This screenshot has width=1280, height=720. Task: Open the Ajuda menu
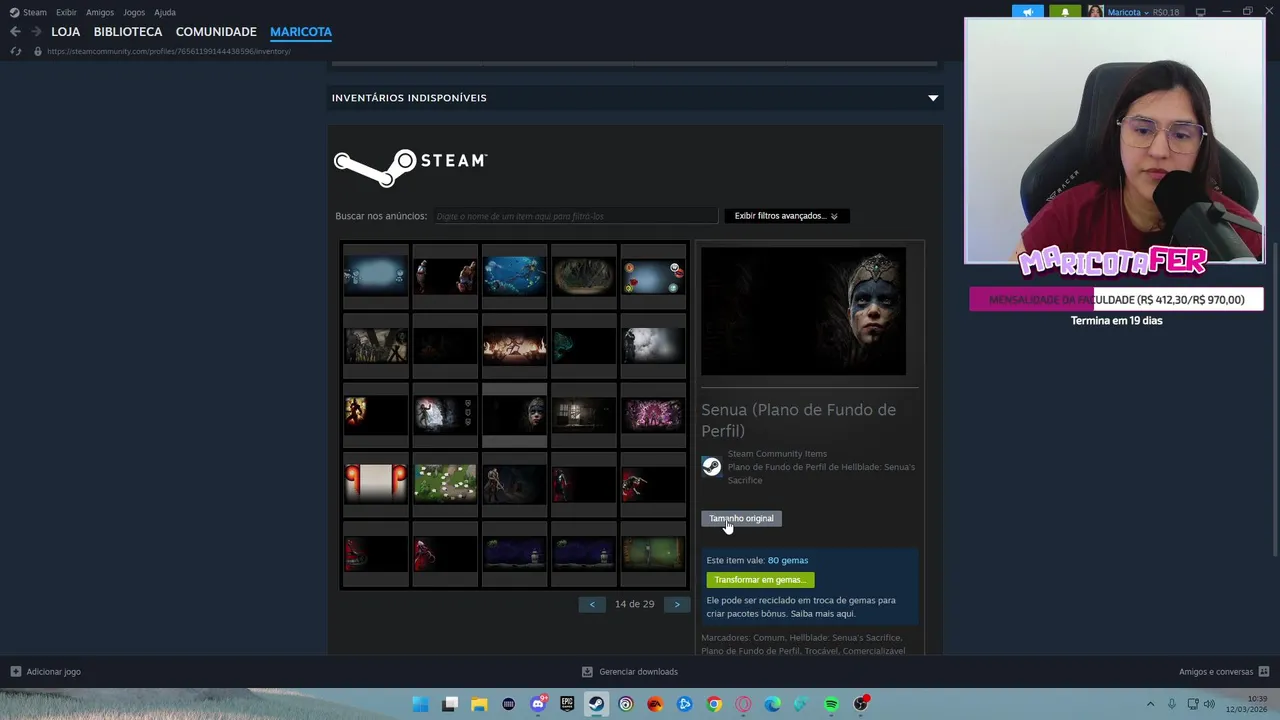pos(165,12)
